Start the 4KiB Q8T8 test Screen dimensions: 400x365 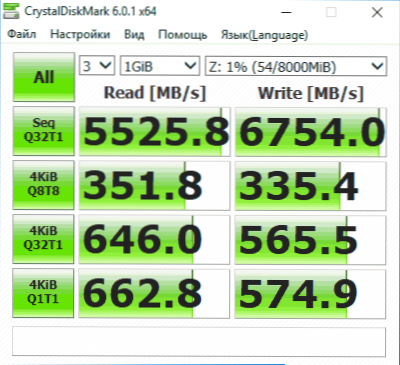coord(44,185)
